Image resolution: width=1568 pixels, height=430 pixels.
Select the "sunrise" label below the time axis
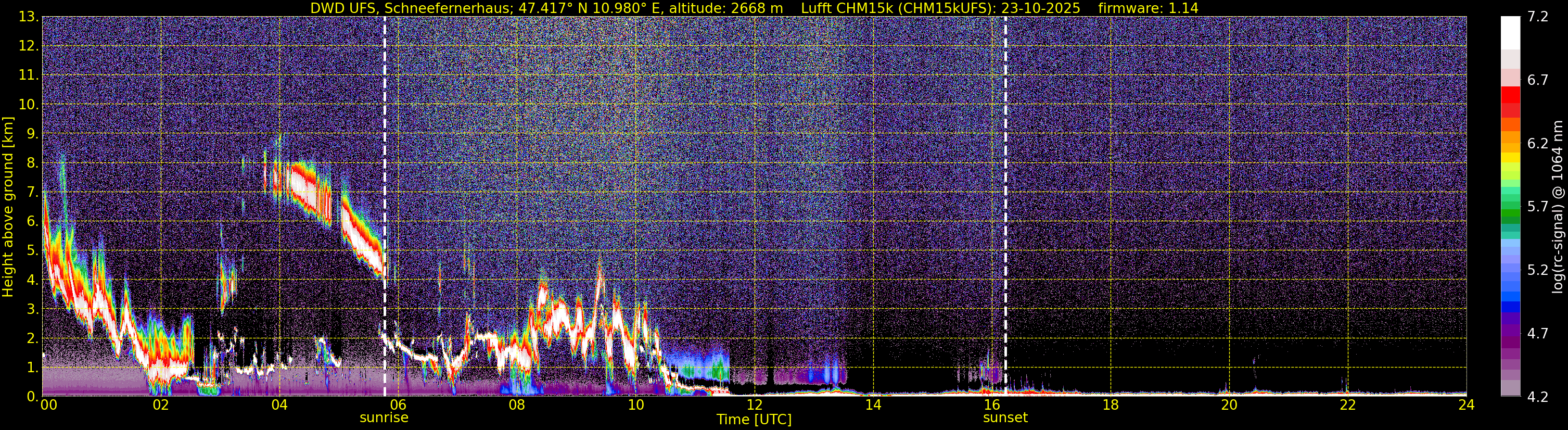[384, 418]
